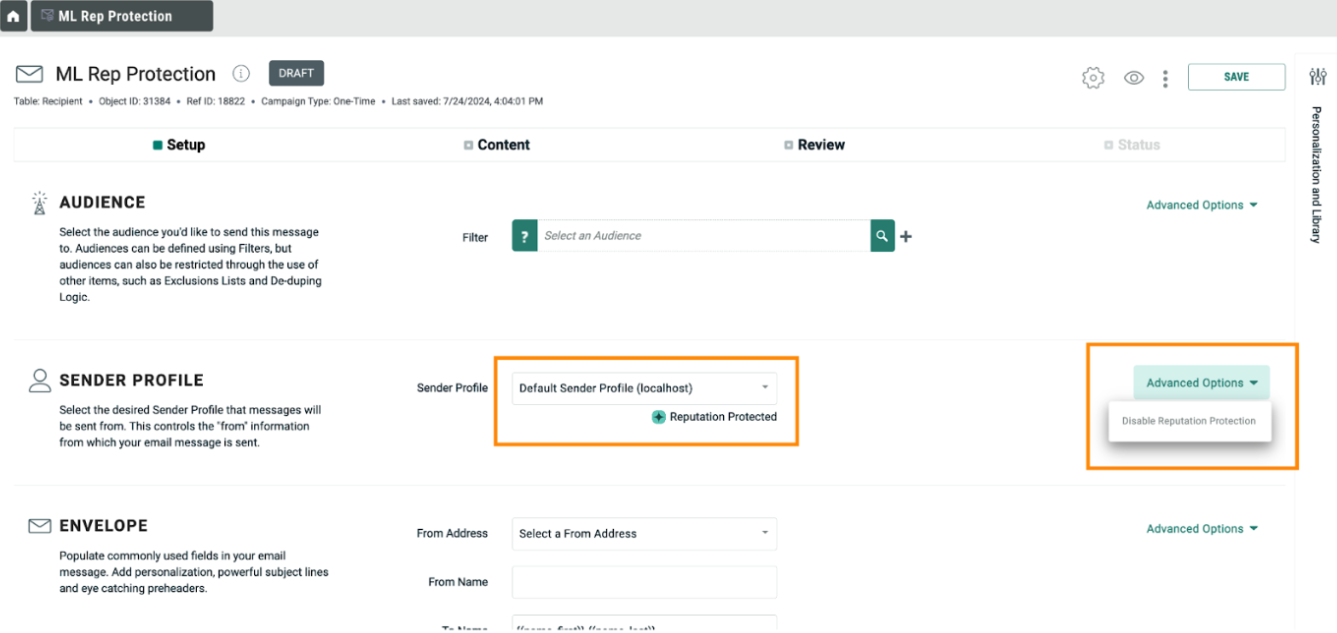Click the From Name input field
1337x633 pixels.
coord(644,582)
